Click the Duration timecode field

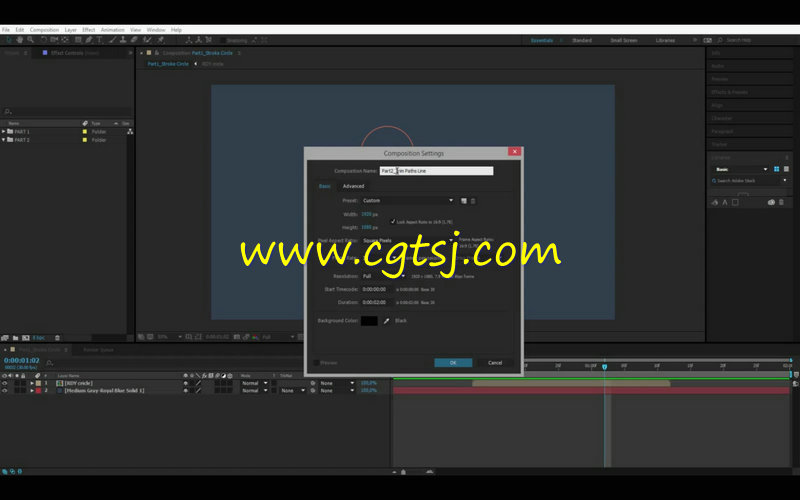pyautogui.click(x=376, y=303)
